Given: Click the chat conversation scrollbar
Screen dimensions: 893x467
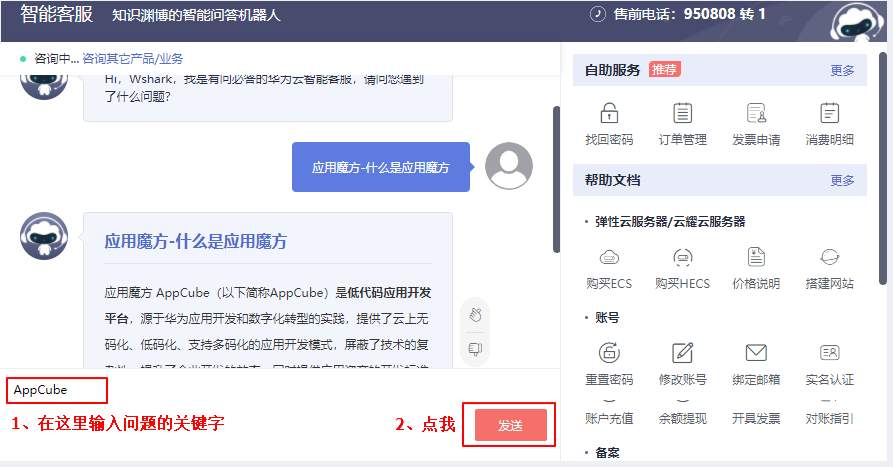Looking at the screenshot, I should pos(556,179).
